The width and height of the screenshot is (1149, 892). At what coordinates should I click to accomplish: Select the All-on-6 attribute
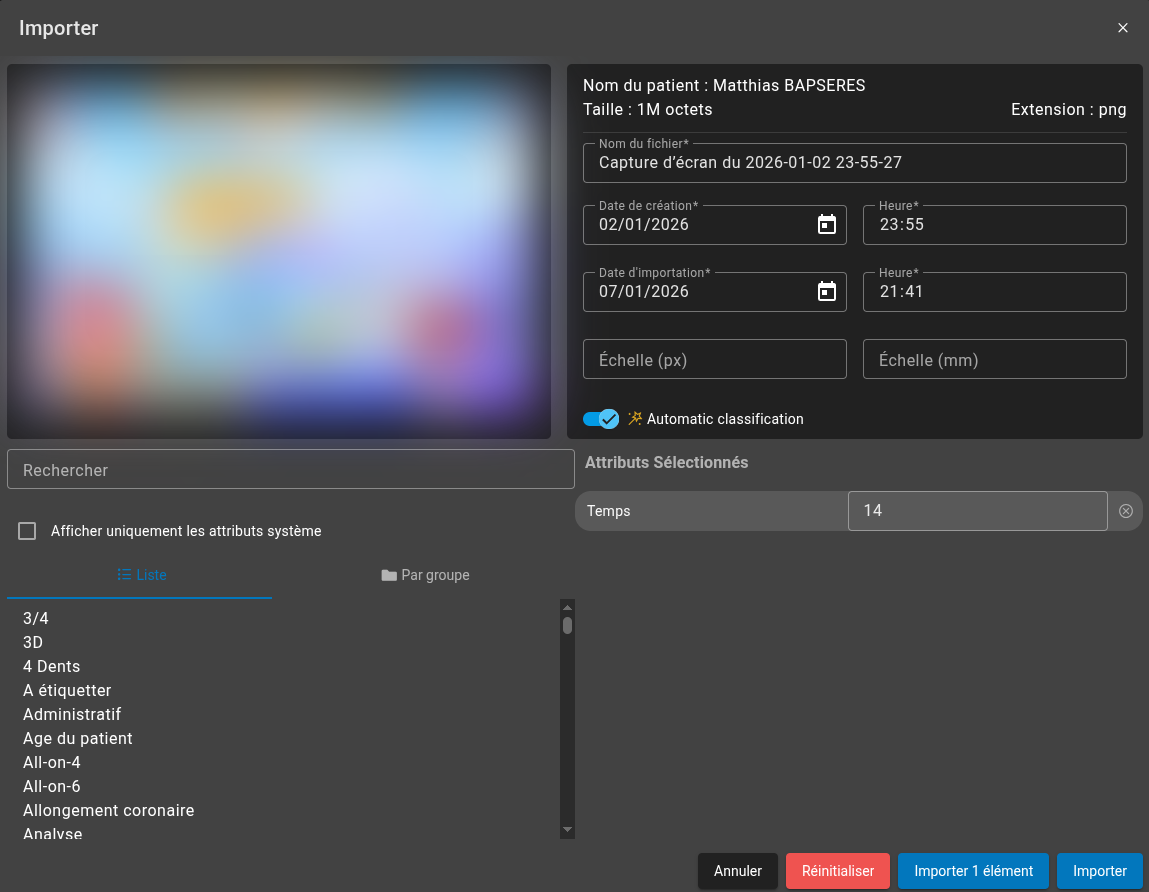coord(51,786)
